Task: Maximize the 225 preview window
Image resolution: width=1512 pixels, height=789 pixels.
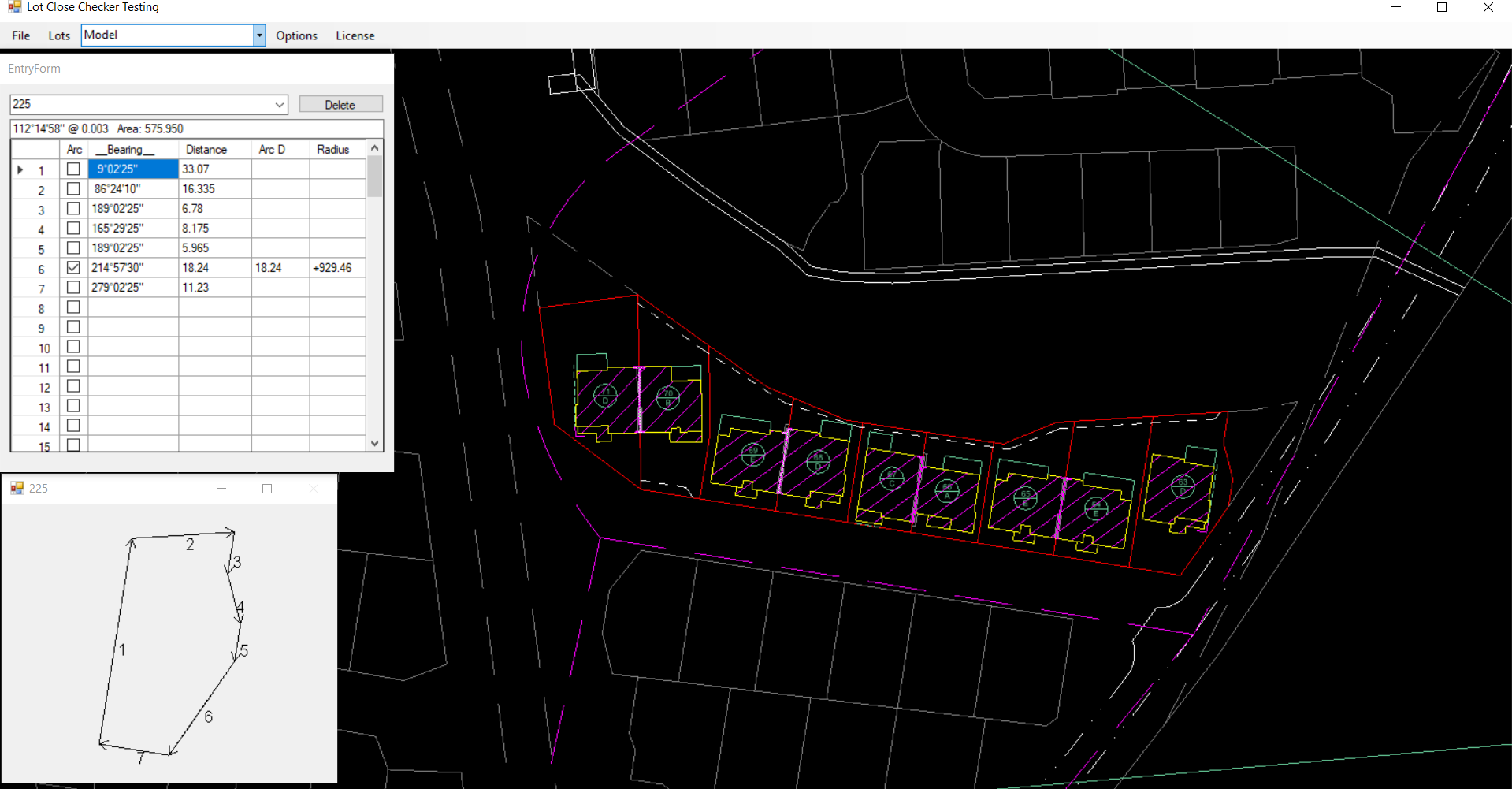Action: coord(267,489)
